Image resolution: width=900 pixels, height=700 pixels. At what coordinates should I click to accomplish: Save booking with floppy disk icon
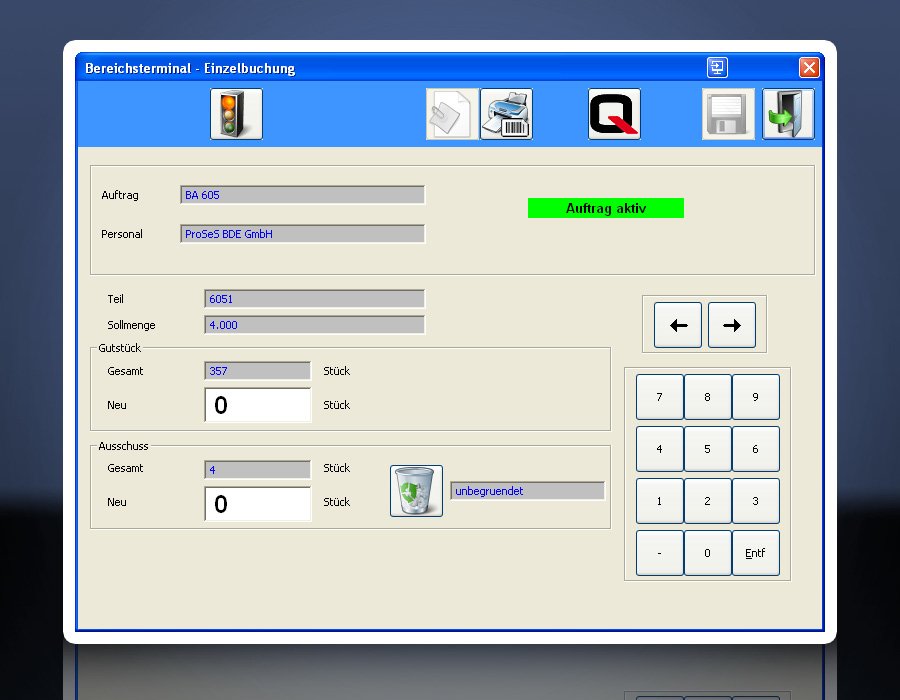click(728, 114)
